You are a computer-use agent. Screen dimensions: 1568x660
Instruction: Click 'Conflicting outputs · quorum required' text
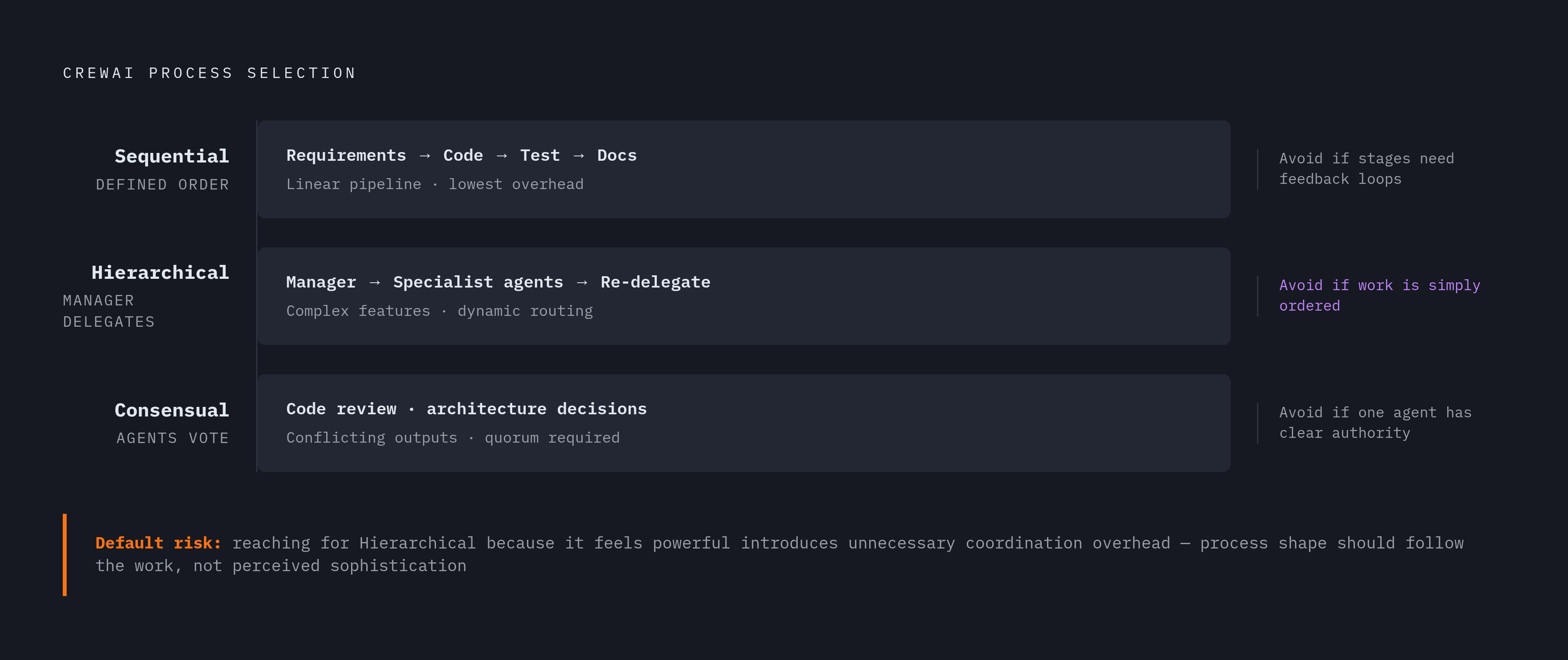[x=453, y=438]
